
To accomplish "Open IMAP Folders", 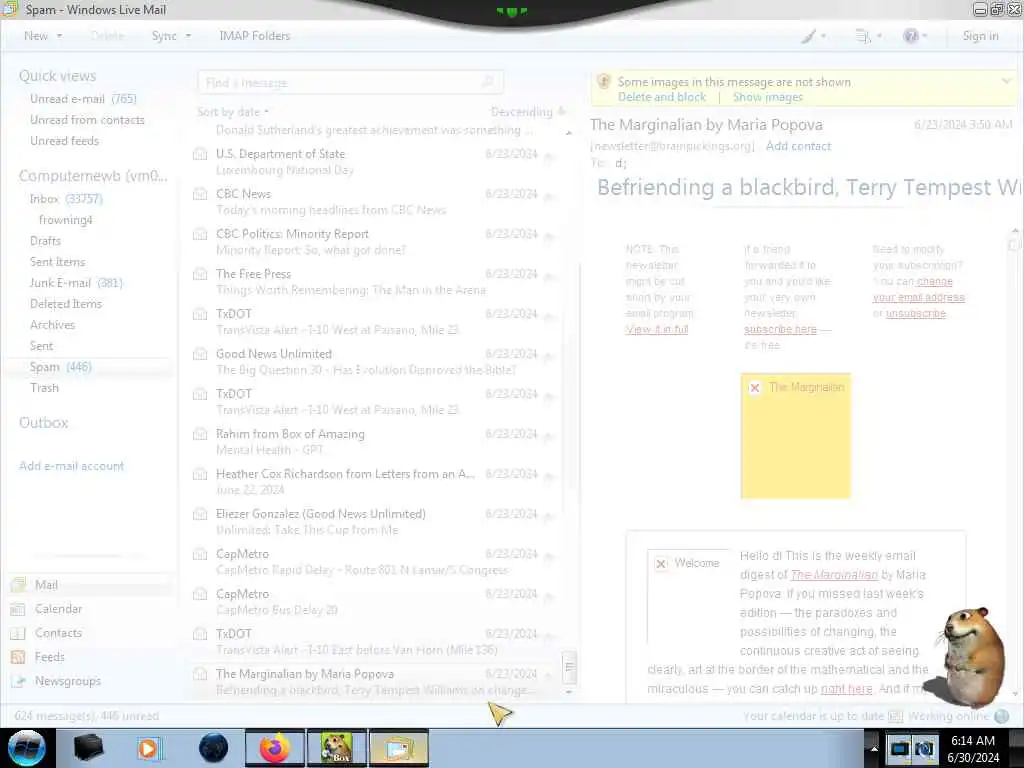I will [255, 36].
